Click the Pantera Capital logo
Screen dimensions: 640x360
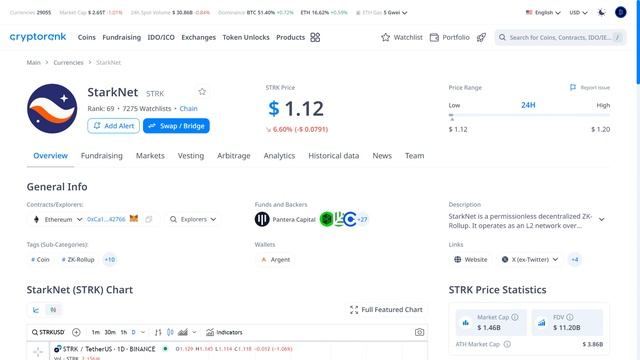click(x=262, y=219)
